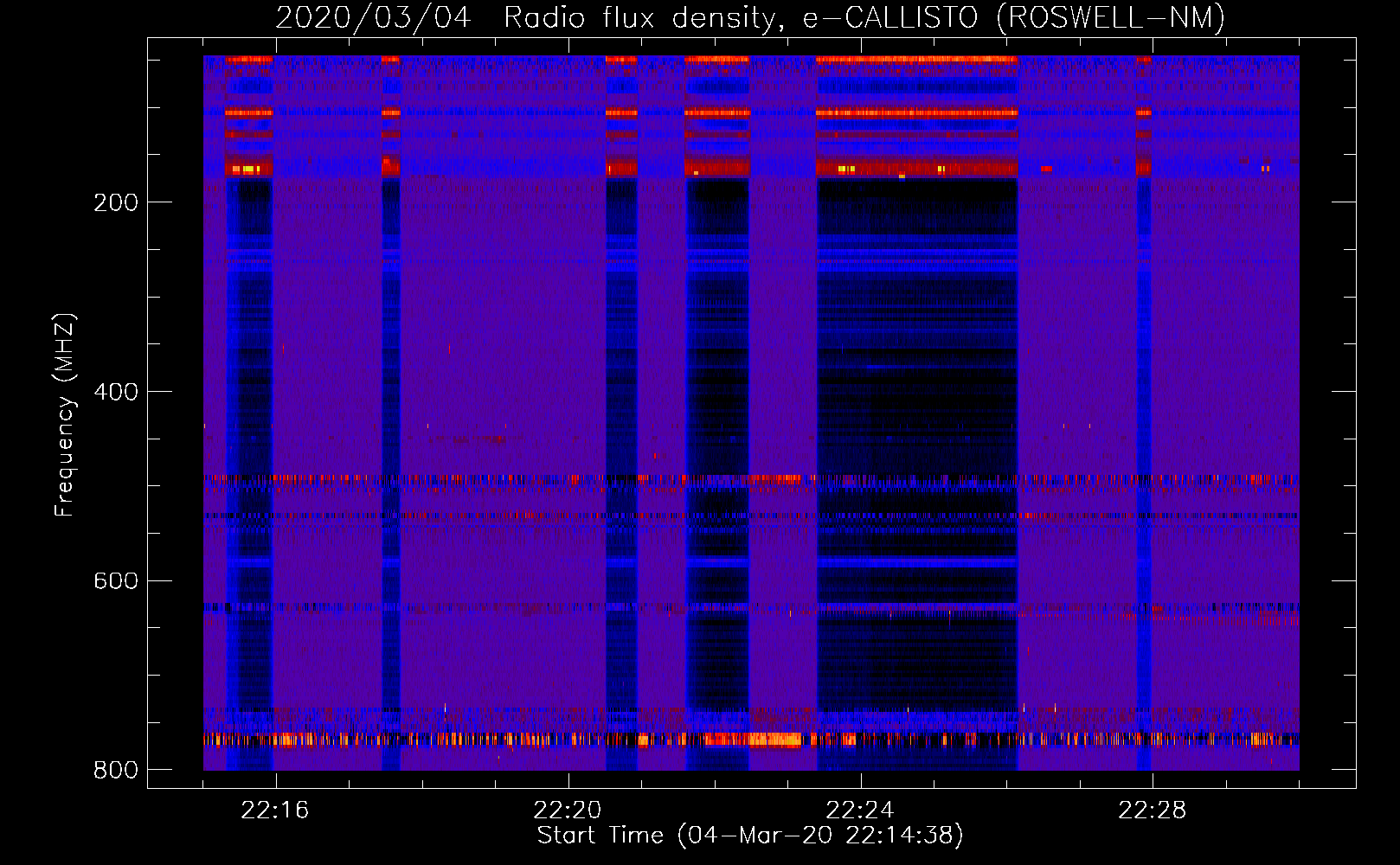The width and height of the screenshot is (1400, 865).
Task: Click the plot title text 'Radio flux density, e-CALLISTO (ROSWELL-NM)'
Action: click(864, 18)
